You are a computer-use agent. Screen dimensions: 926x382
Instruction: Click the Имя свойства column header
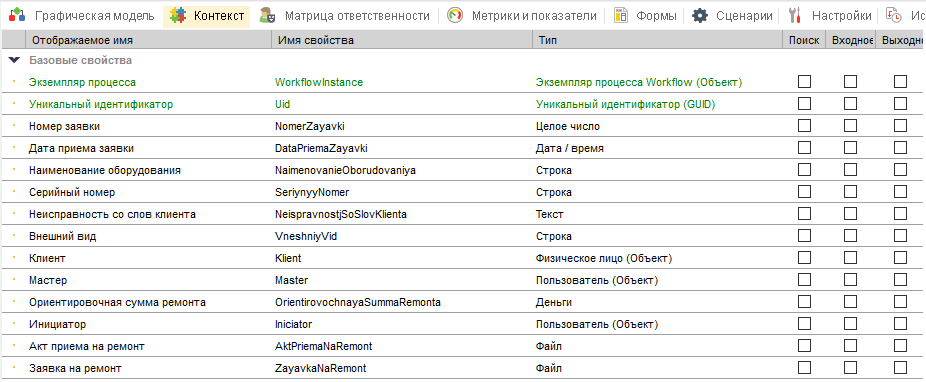point(402,40)
